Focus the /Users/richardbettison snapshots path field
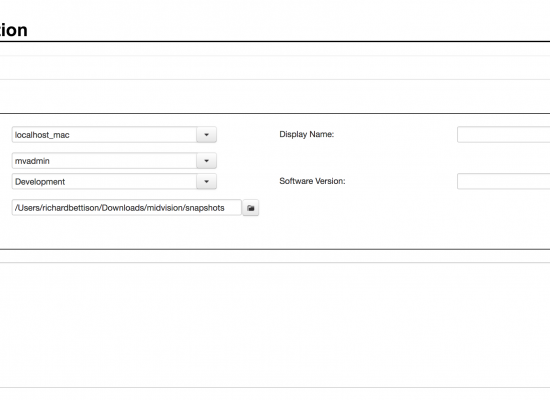Screen dimensions: 550x400 point(127,208)
